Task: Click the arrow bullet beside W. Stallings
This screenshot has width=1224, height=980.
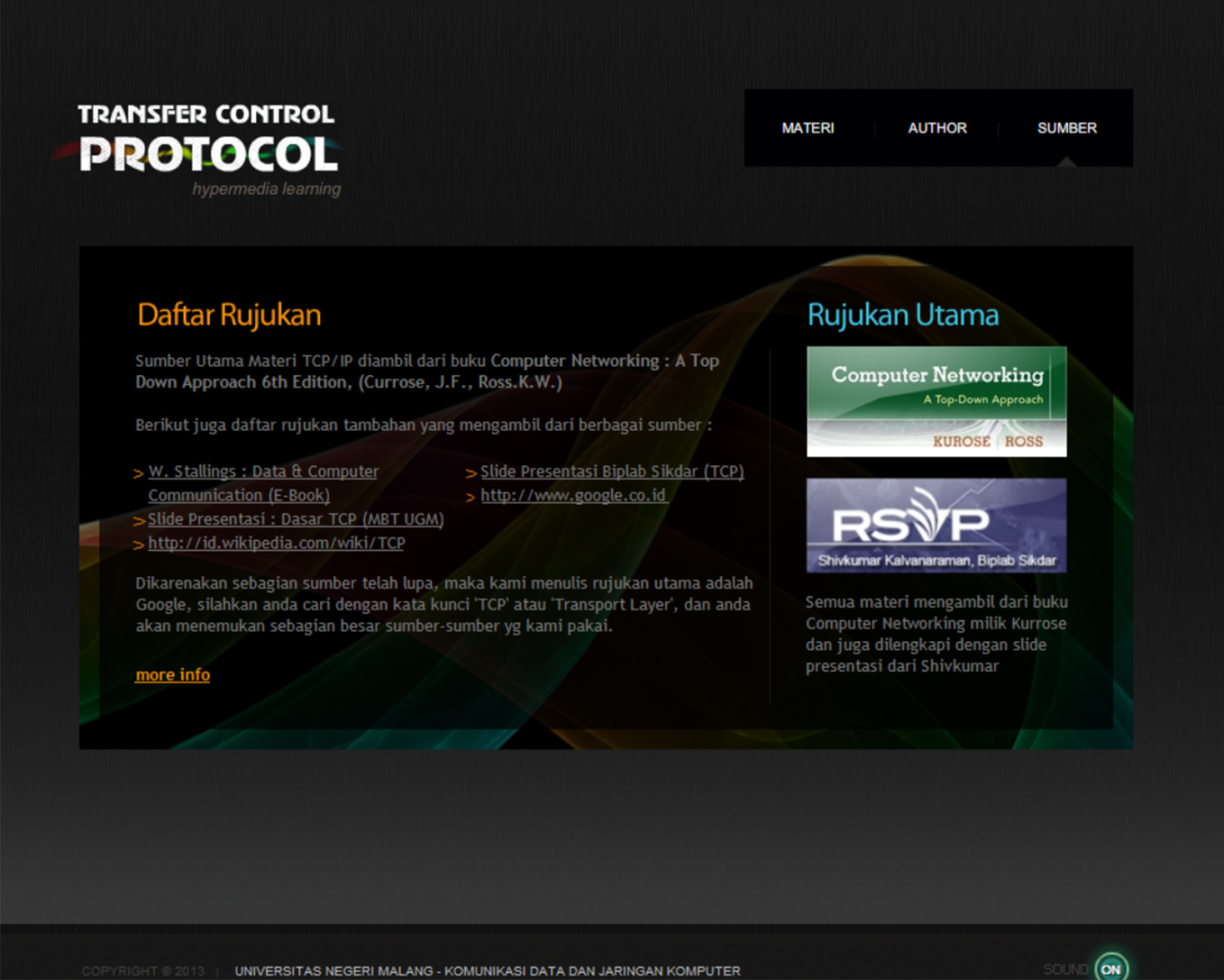Action: click(x=139, y=473)
